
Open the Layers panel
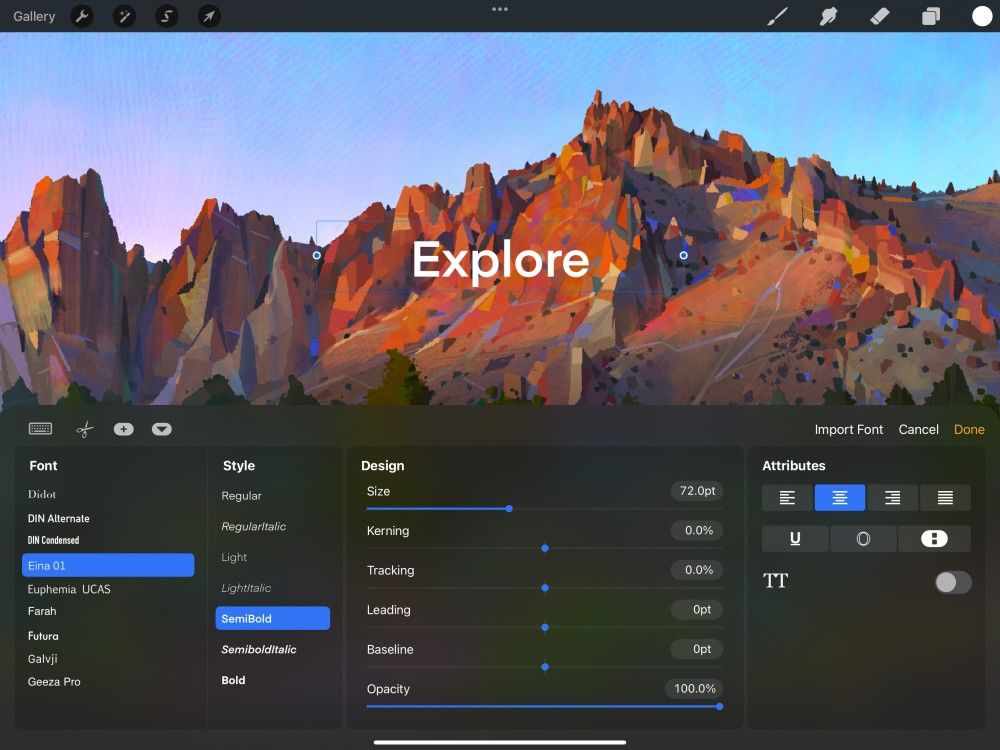tap(930, 16)
